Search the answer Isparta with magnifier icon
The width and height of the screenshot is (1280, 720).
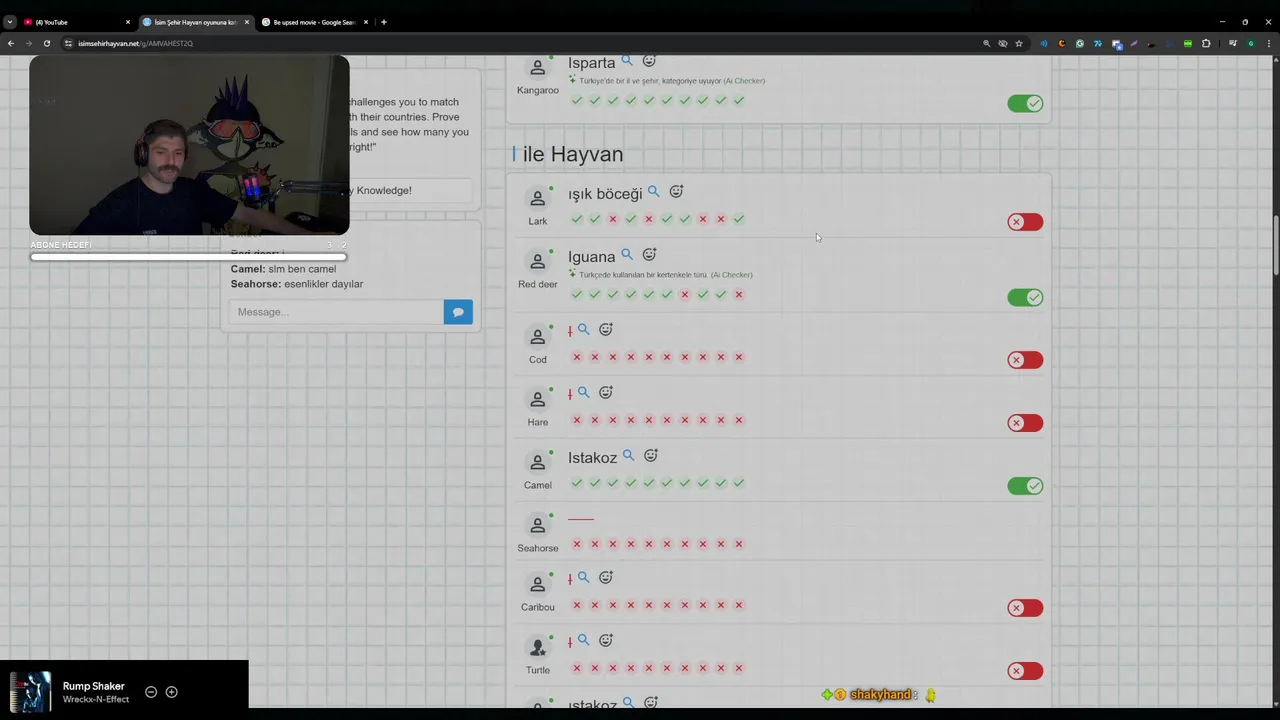(627, 61)
